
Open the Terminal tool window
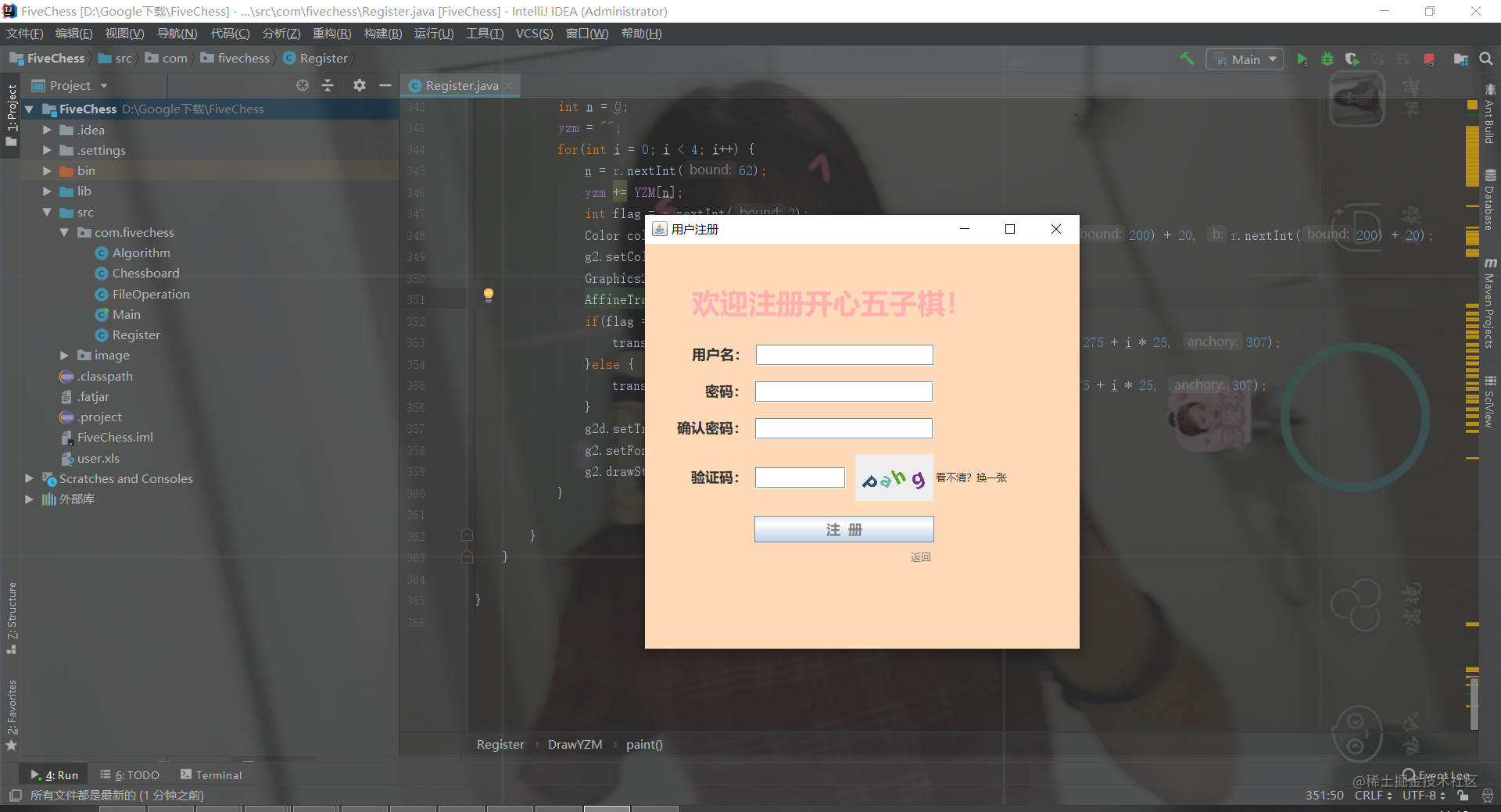[211, 774]
